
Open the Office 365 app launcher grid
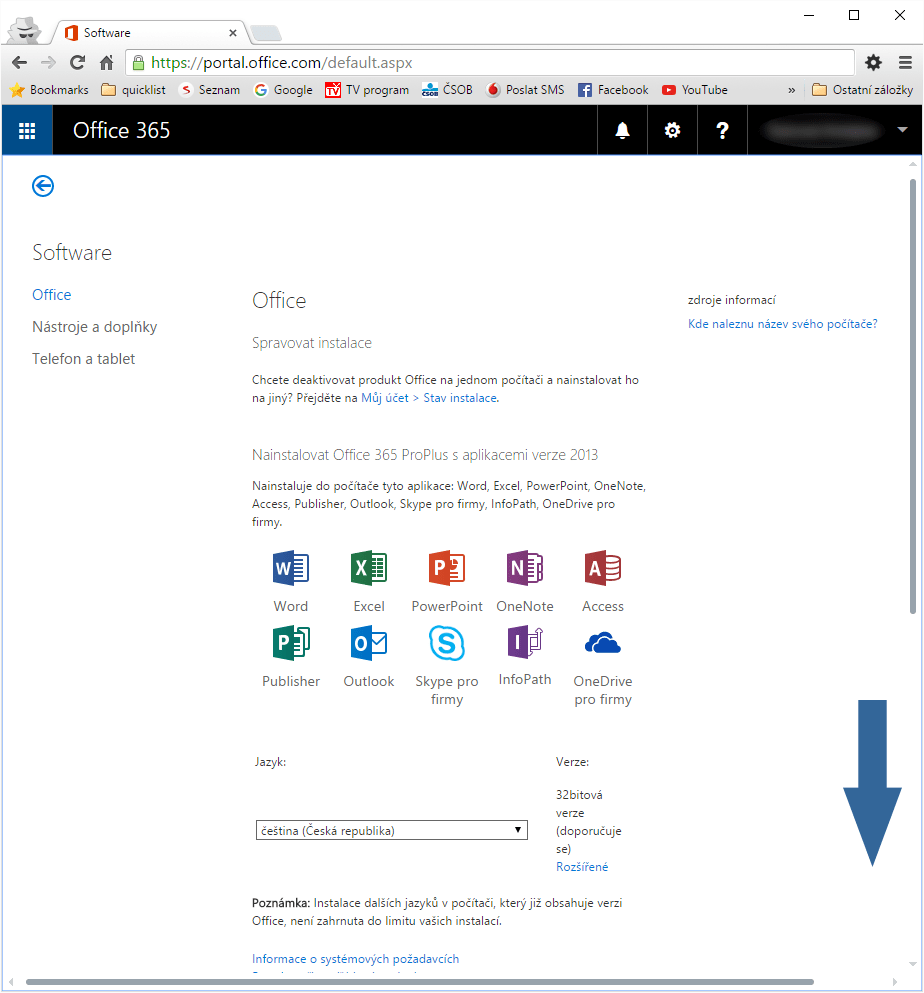26,130
